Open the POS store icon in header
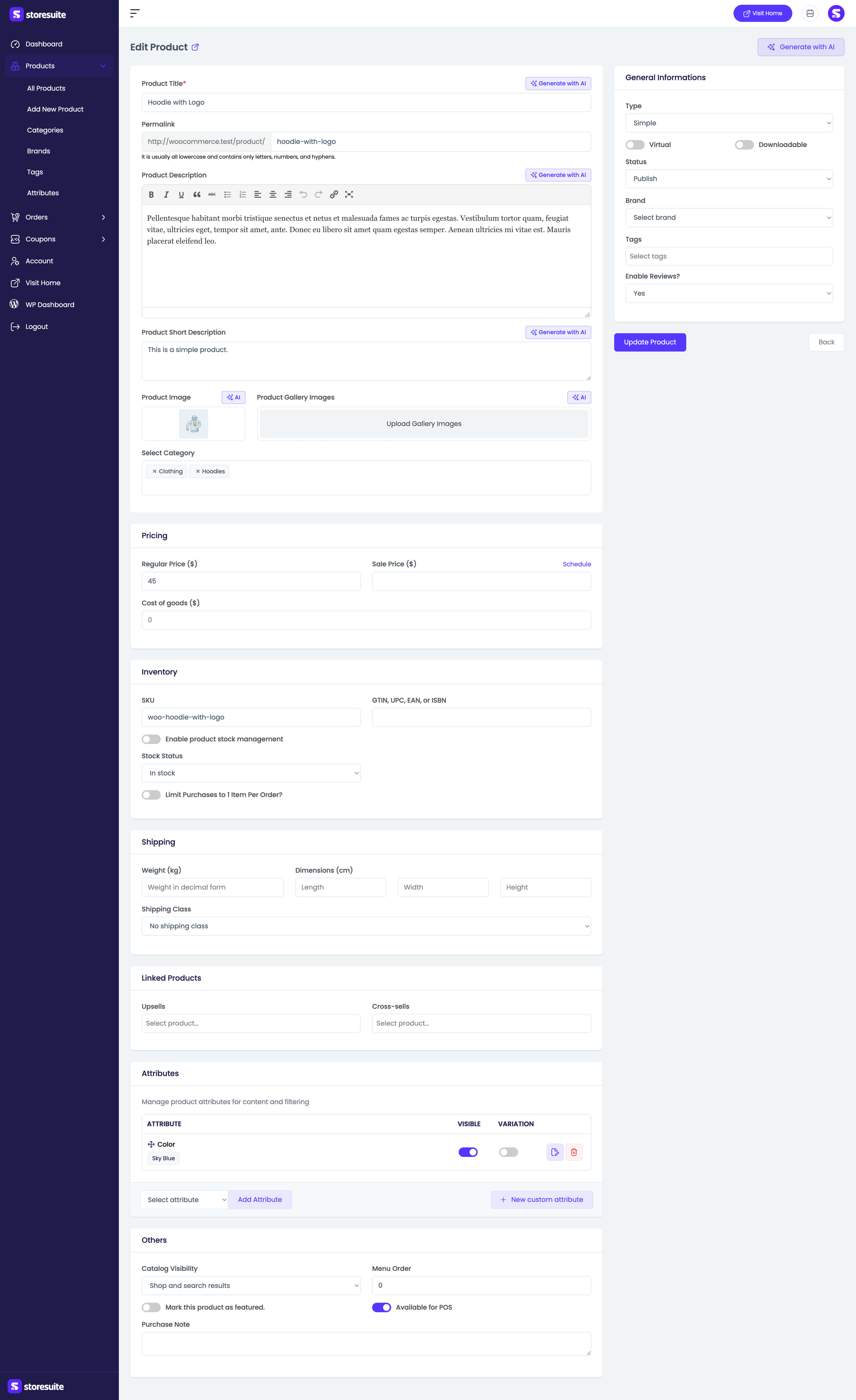This screenshot has height=1400, width=856. tap(810, 13)
